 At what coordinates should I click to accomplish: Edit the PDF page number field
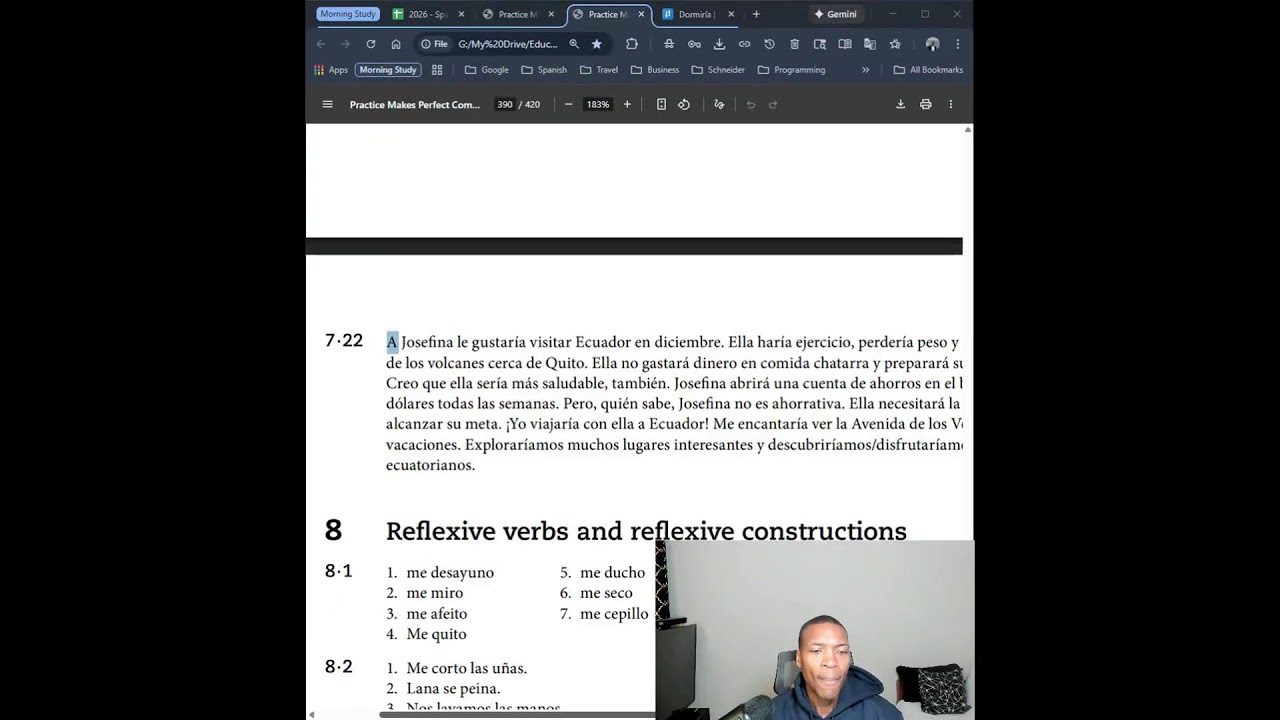[505, 104]
